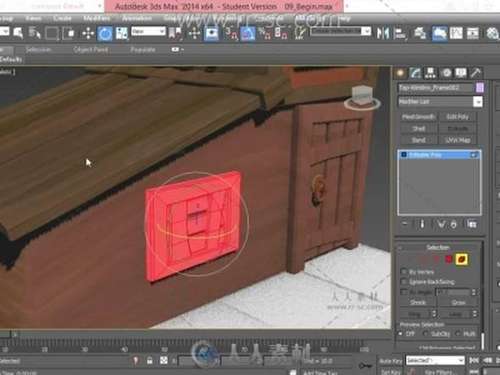Viewport: 500px width, 375px height.
Task: Switch to the Motion command panel
Action: click(x=446, y=73)
